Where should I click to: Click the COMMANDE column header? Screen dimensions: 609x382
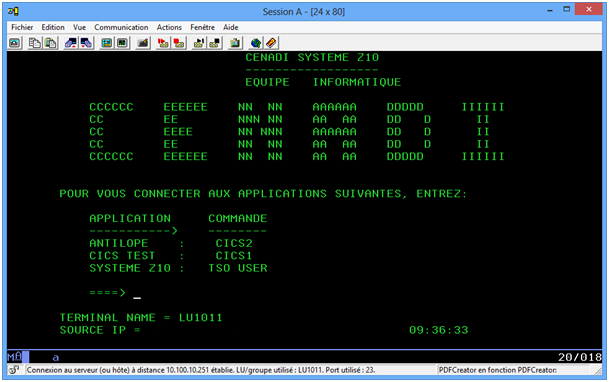pyautogui.click(x=238, y=219)
